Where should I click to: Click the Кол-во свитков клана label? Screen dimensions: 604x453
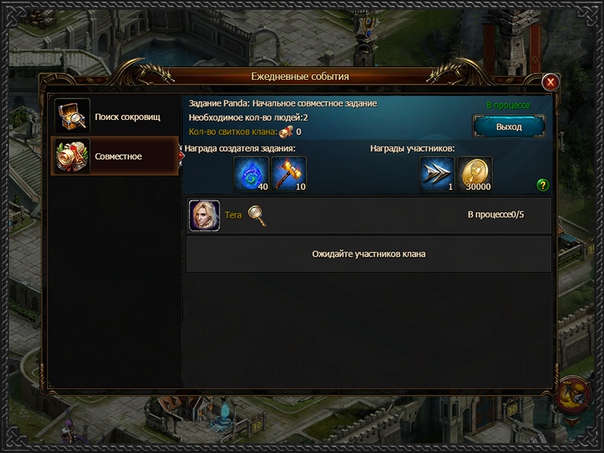[233, 132]
